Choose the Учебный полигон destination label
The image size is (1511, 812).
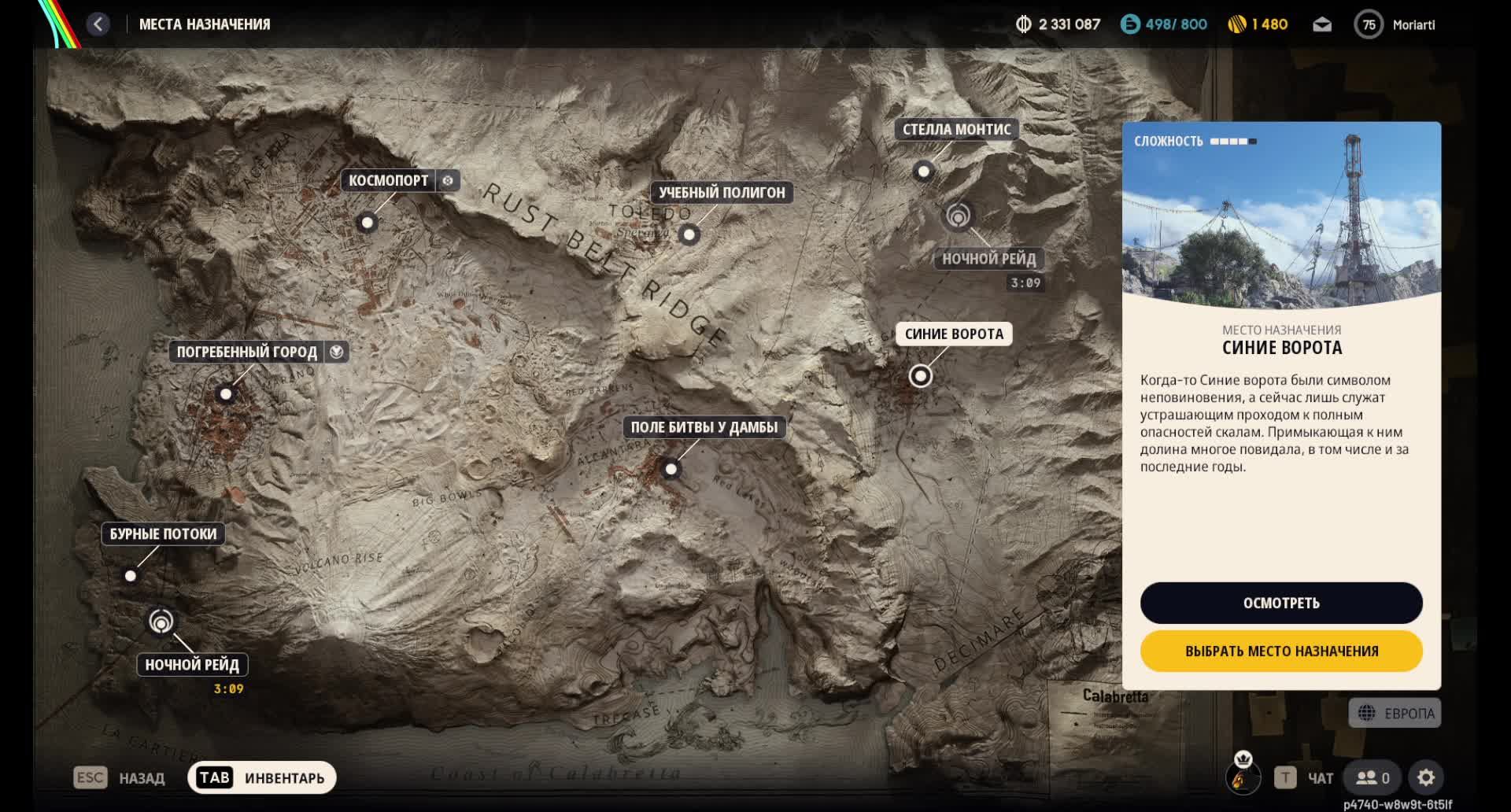coord(722,193)
